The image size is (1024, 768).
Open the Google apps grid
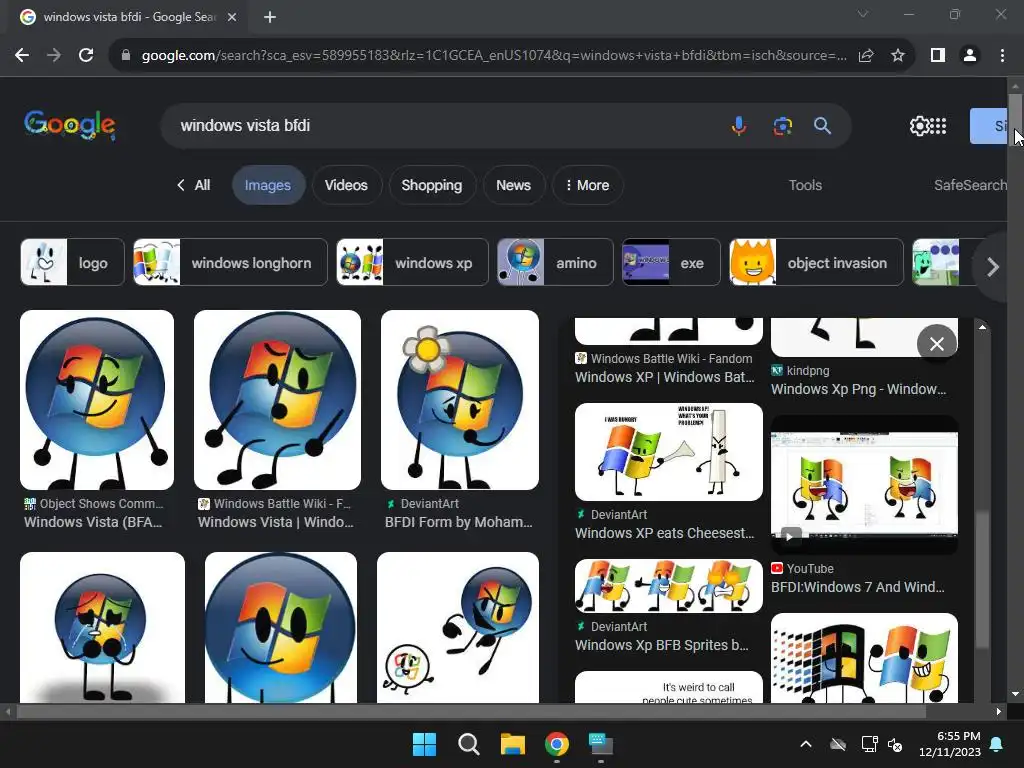pyautogui.click(x=938, y=125)
